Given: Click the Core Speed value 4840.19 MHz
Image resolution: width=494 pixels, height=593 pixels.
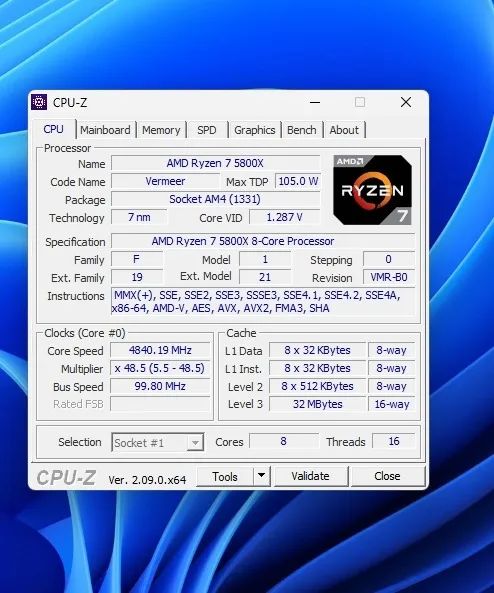Looking at the screenshot, I should [x=160, y=350].
